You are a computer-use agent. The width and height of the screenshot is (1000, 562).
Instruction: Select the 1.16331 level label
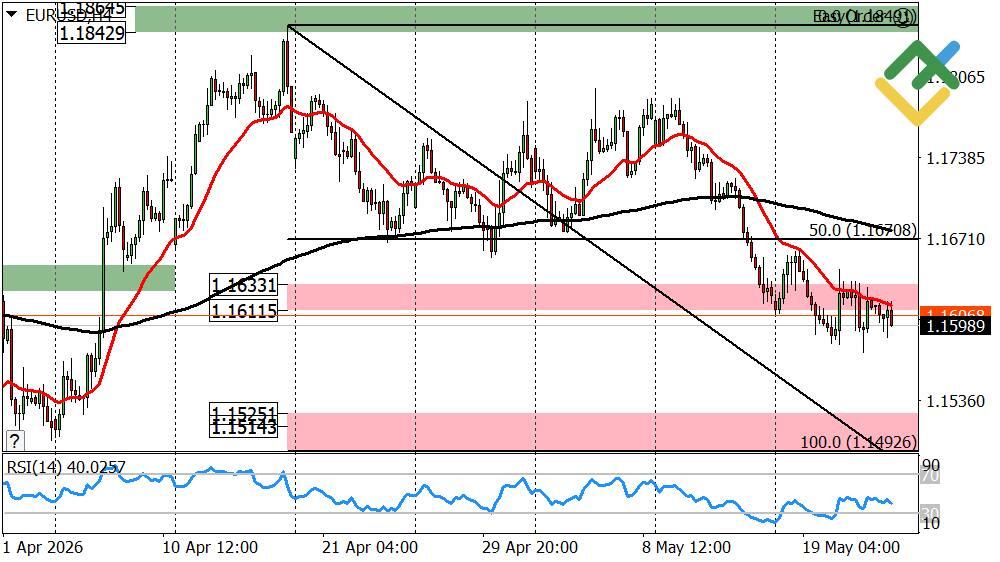point(244,285)
